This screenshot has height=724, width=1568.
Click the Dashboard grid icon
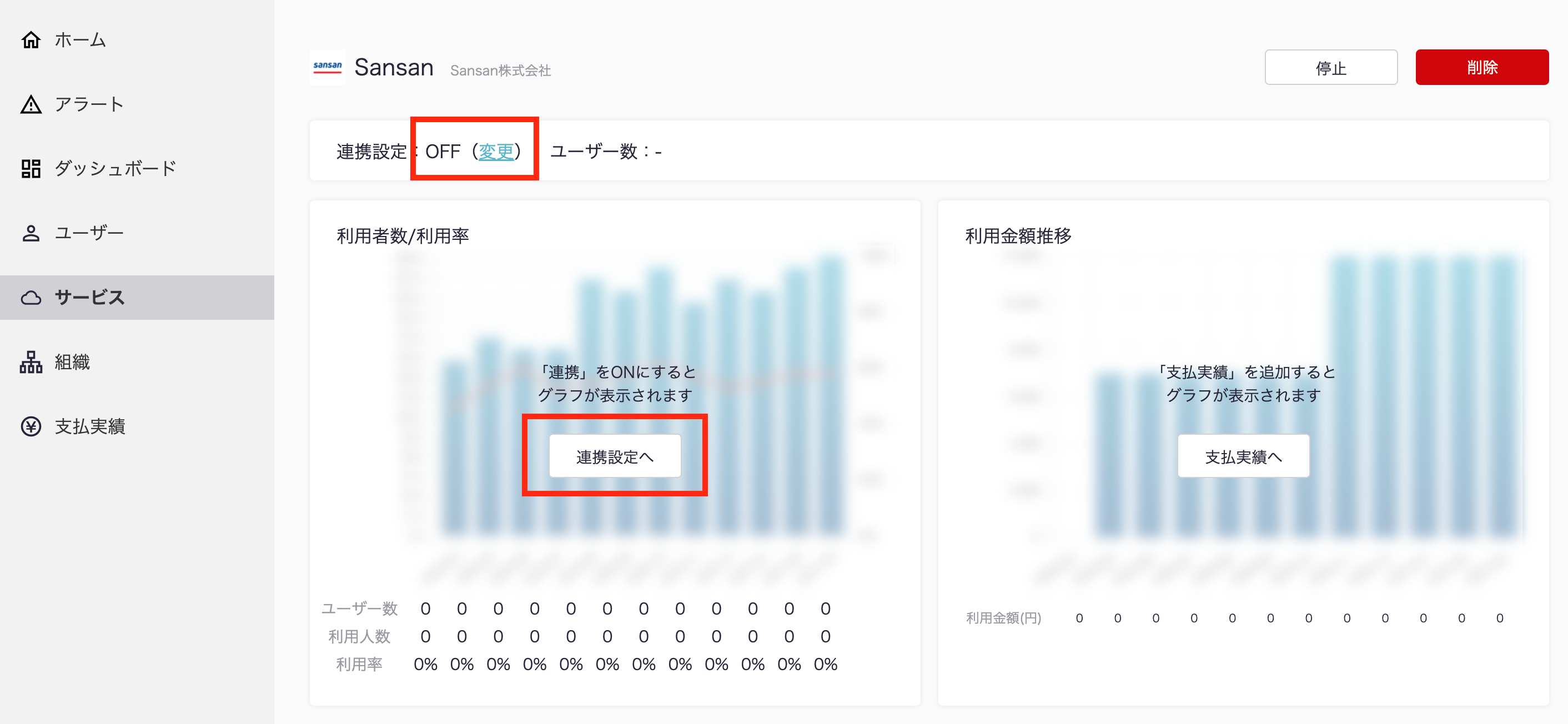(x=31, y=169)
